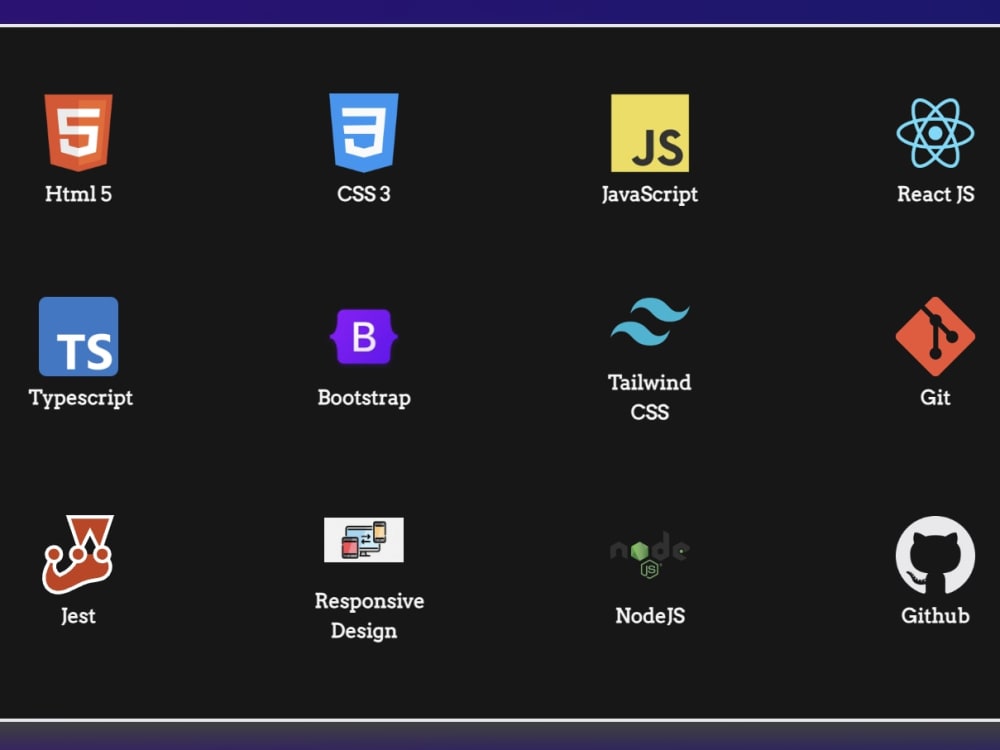Click the React atom logo
1000x750 pixels.
(935, 133)
